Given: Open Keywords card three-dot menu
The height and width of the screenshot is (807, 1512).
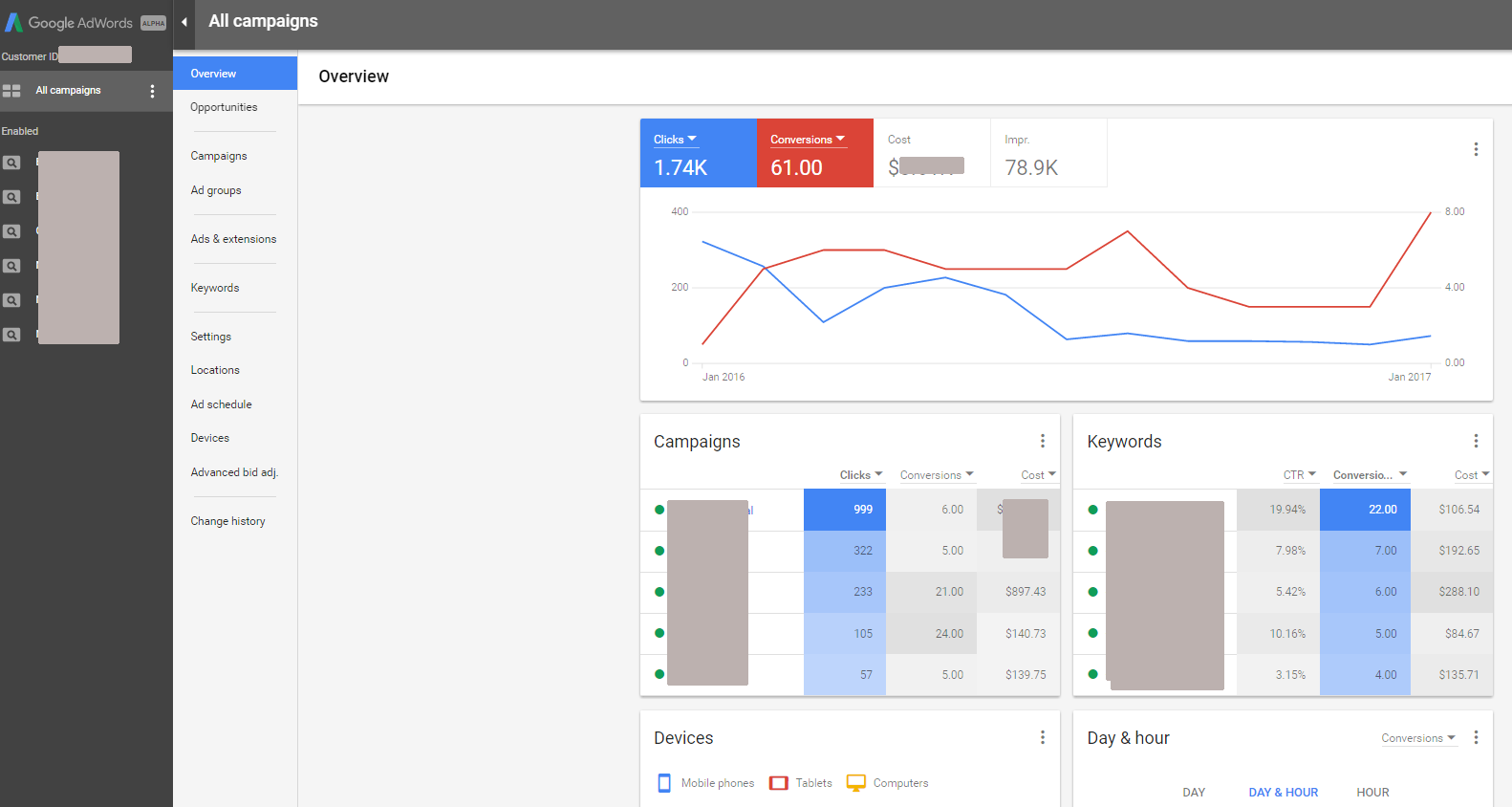Looking at the screenshot, I should point(1476,441).
